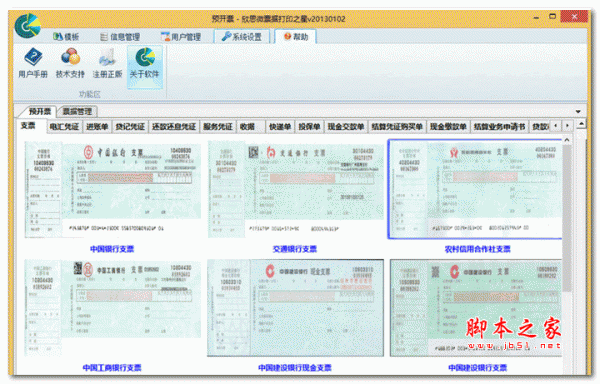Select the 快递单 category tab

point(280,127)
